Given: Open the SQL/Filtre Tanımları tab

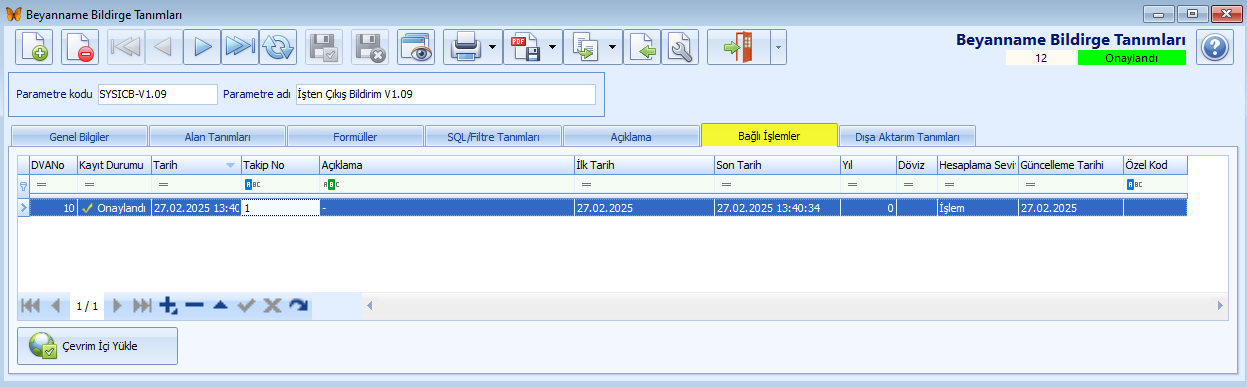Looking at the screenshot, I should [x=493, y=136].
